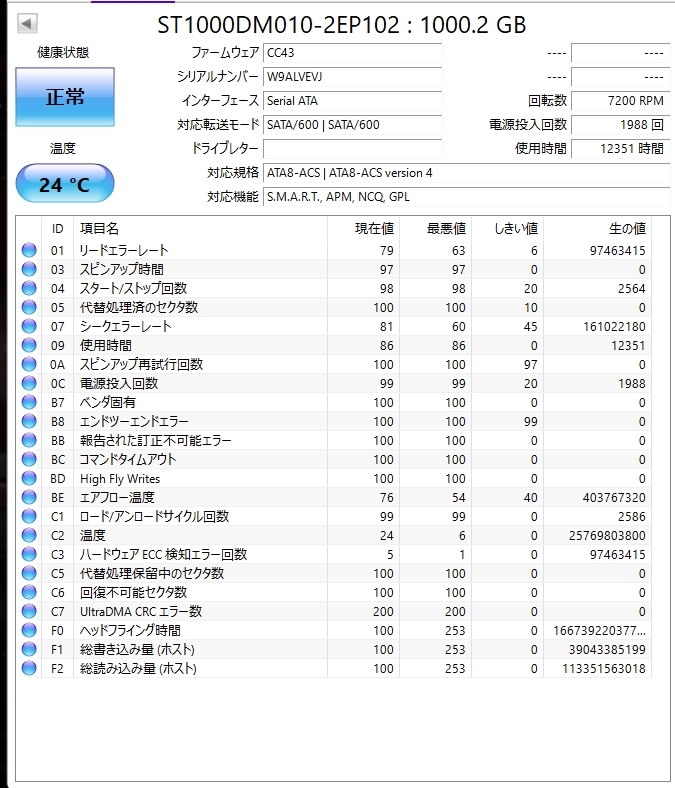Click status icon for B8 エンドツーエンドエラー

29,421
